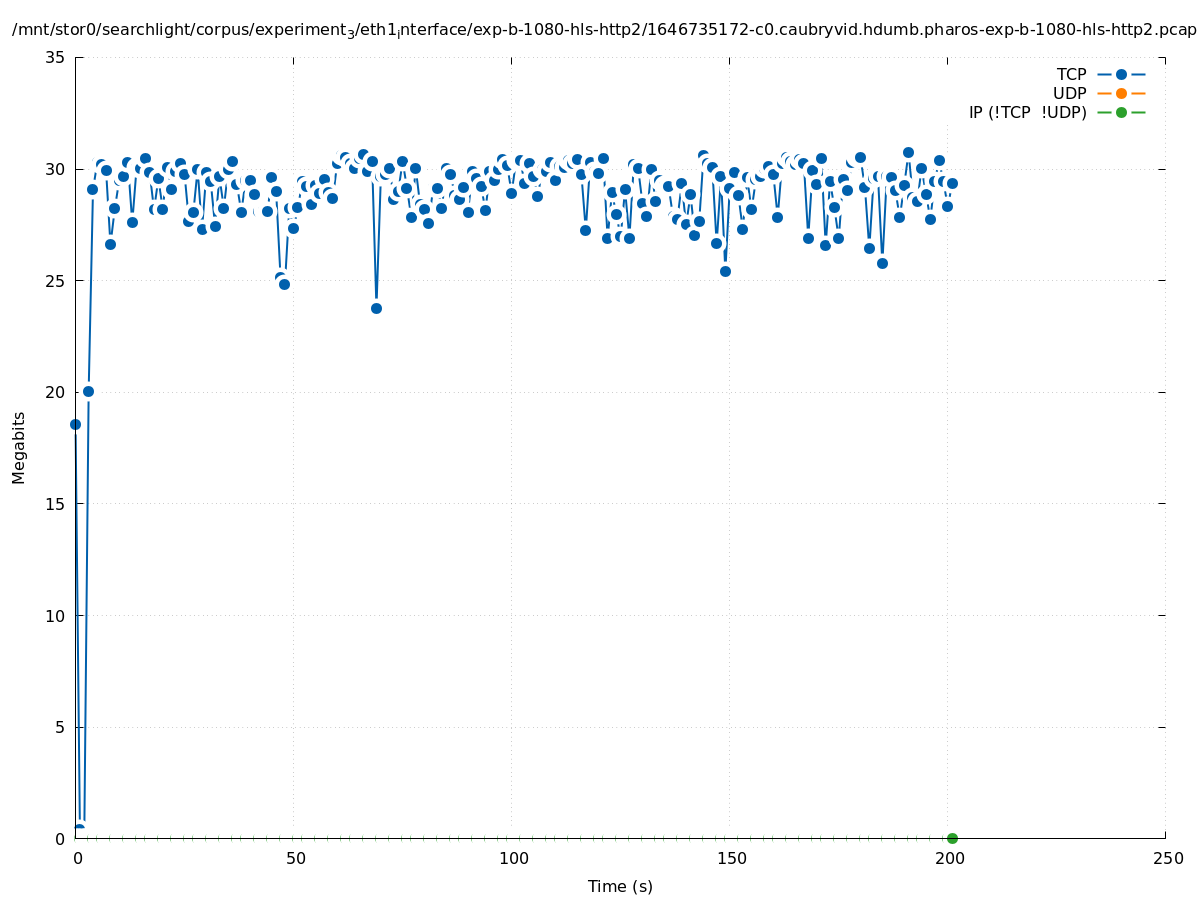The height and width of the screenshot is (900, 1197).
Task: Select the green data point at 200 seconds
Action: (952, 838)
